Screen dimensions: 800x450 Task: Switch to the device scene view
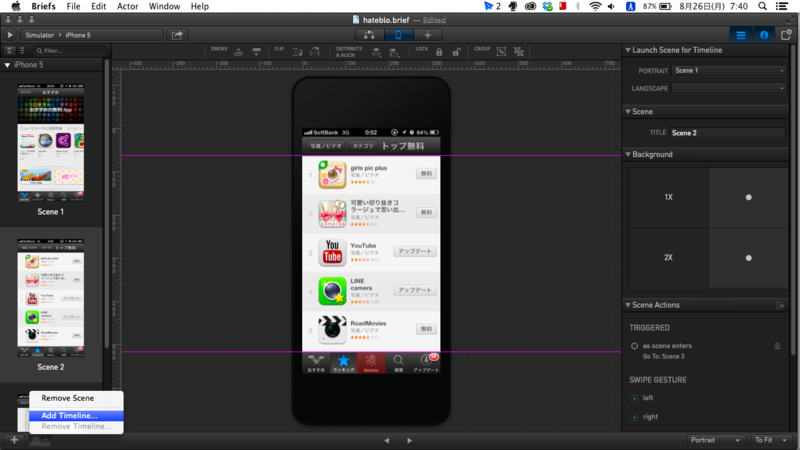point(398,35)
